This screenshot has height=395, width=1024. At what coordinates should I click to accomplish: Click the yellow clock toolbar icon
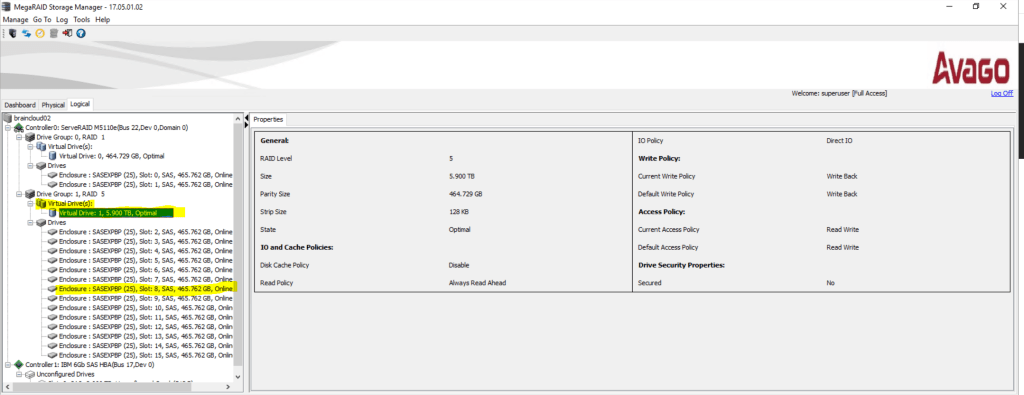click(x=40, y=33)
